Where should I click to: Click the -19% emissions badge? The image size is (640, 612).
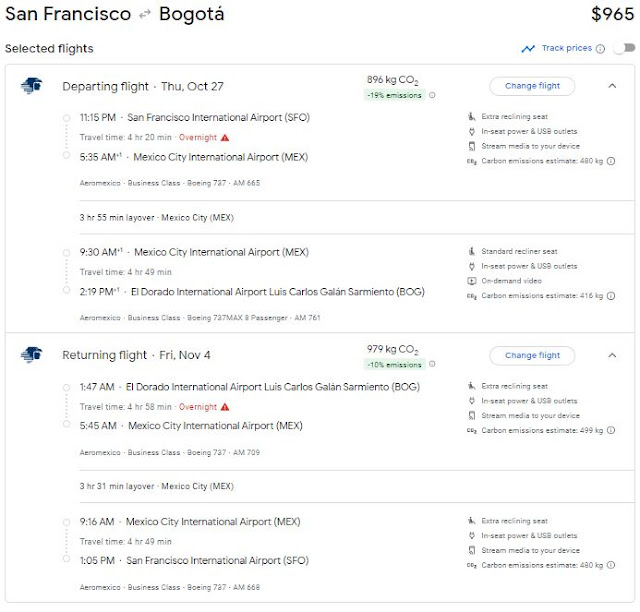point(395,96)
